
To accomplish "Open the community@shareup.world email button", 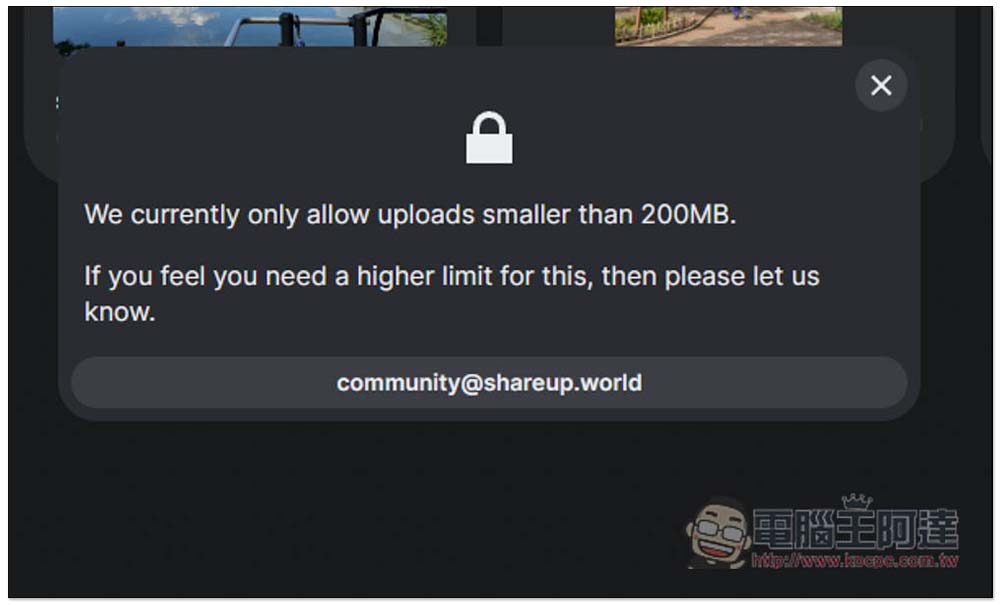I will [489, 383].
